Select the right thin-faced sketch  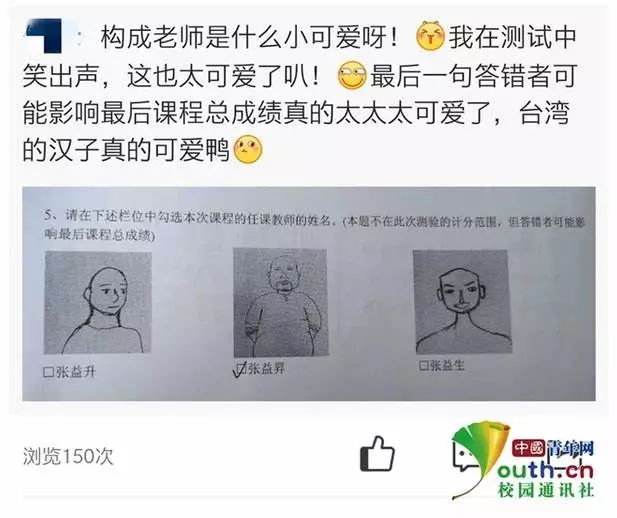point(462,301)
